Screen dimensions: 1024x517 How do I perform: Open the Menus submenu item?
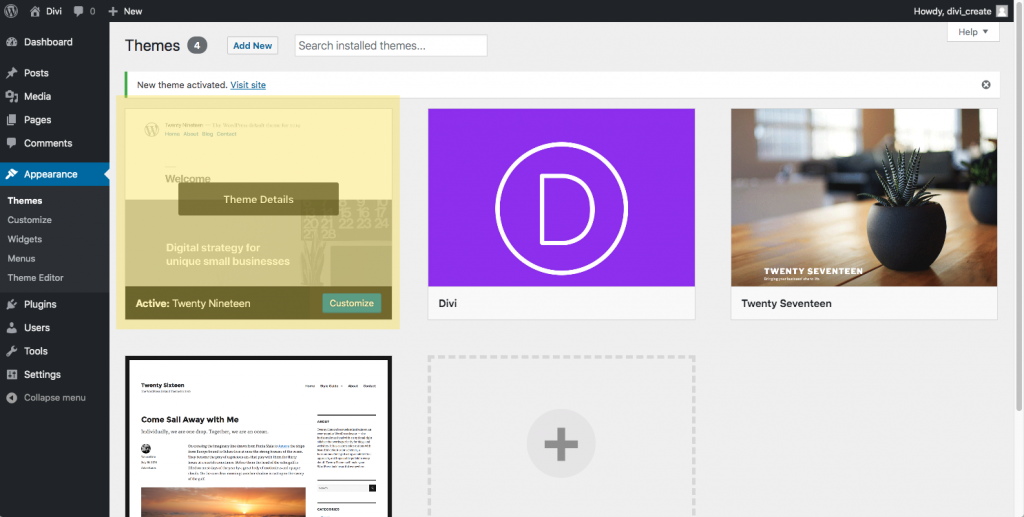click(21, 258)
